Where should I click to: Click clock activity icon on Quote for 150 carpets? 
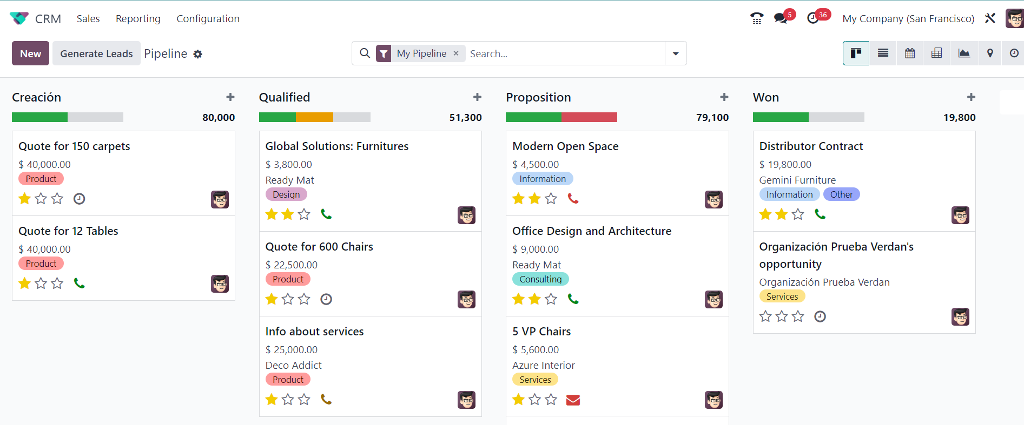80,198
